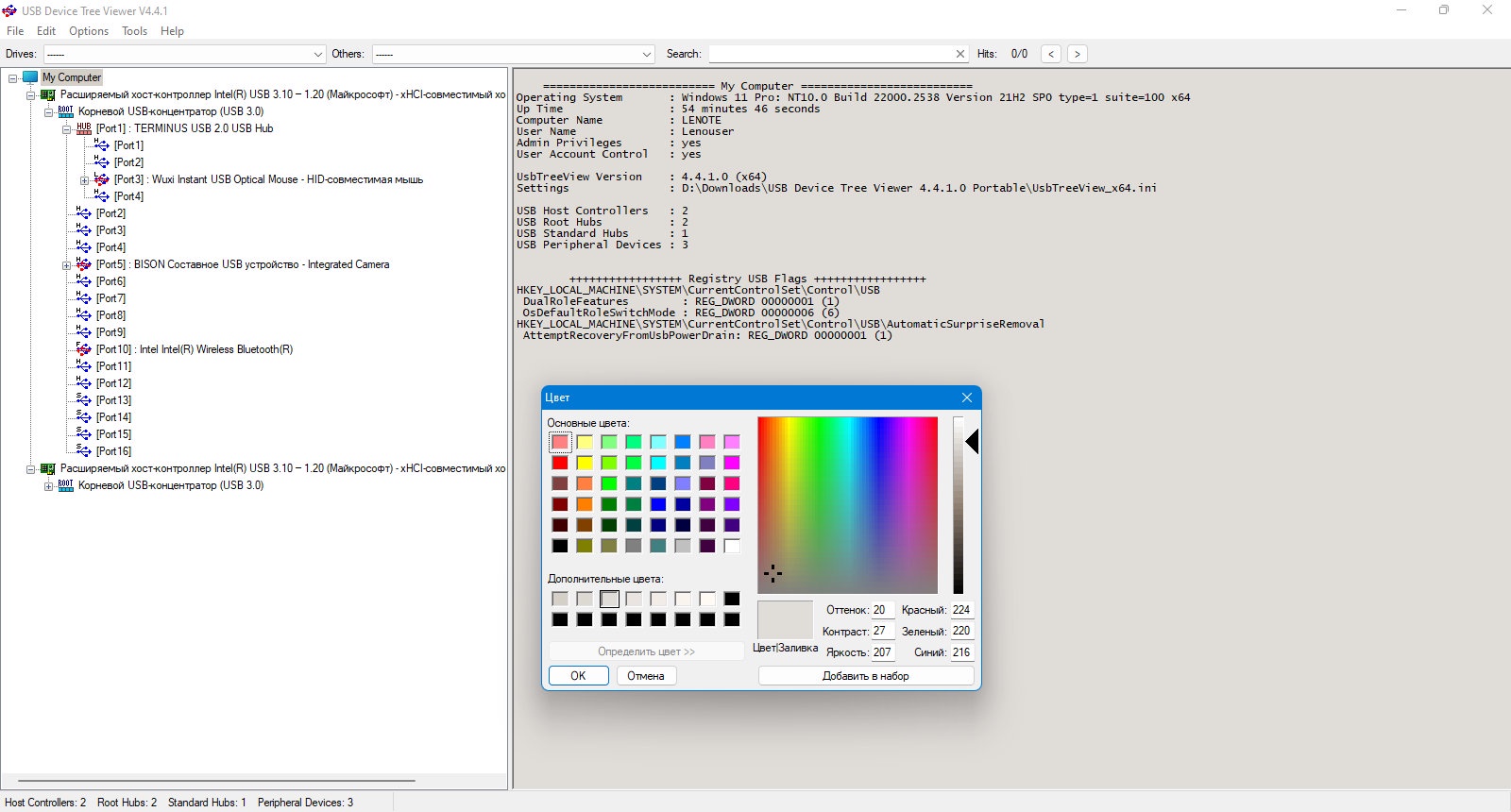Expand the second Root USB hub node
This screenshot has width=1511, height=812.
pyautogui.click(x=48, y=486)
